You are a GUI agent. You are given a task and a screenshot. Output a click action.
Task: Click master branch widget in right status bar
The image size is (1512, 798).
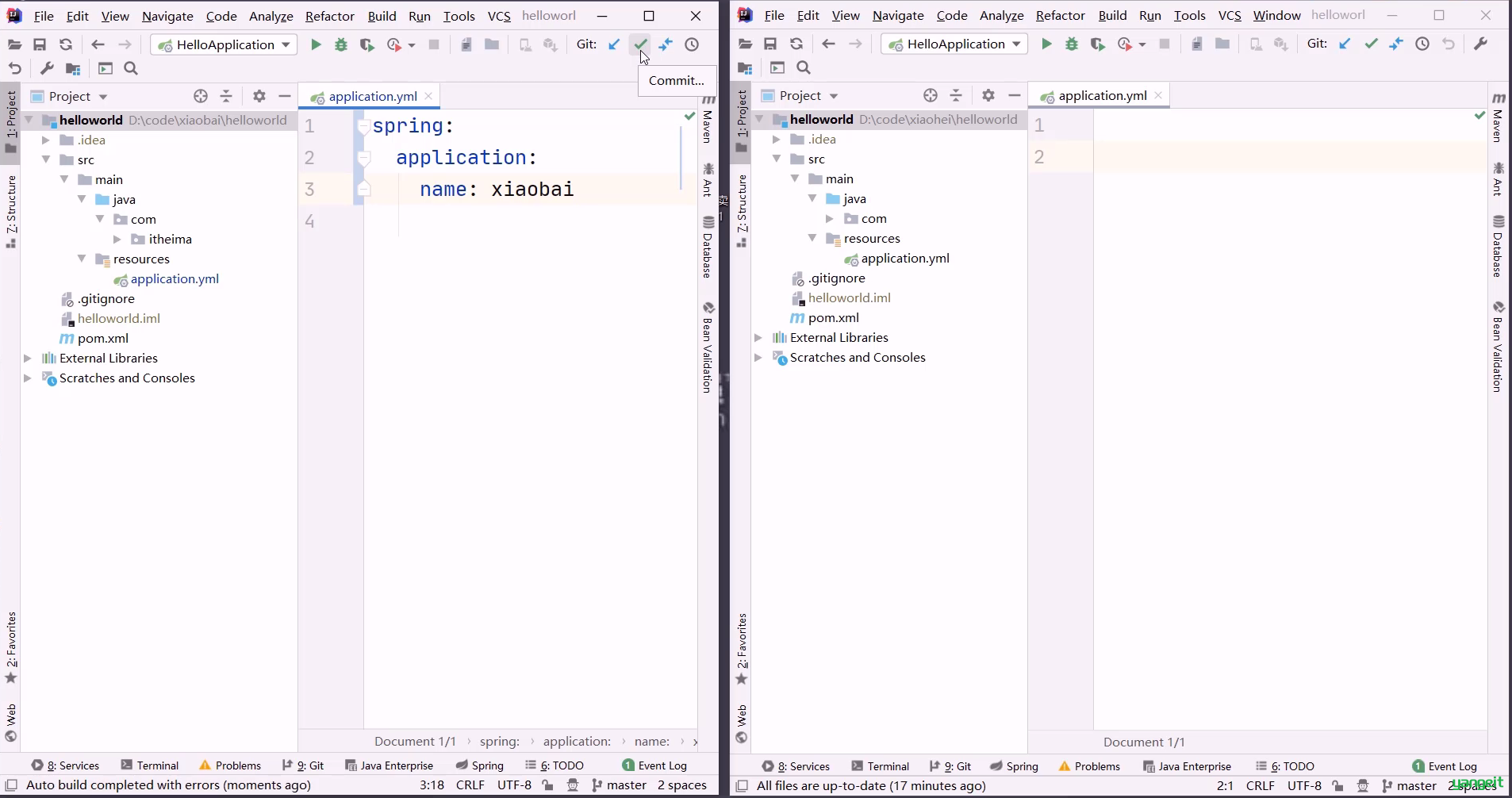click(x=1409, y=785)
